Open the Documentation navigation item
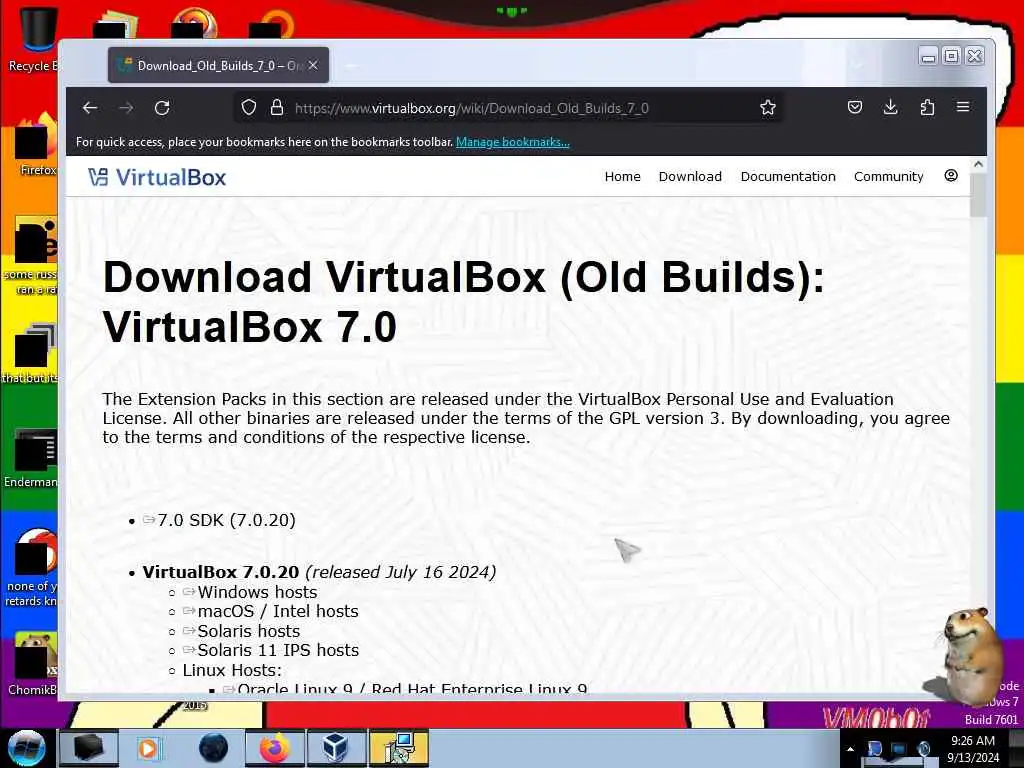The width and height of the screenshot is (1024, 768). [788, 176]
